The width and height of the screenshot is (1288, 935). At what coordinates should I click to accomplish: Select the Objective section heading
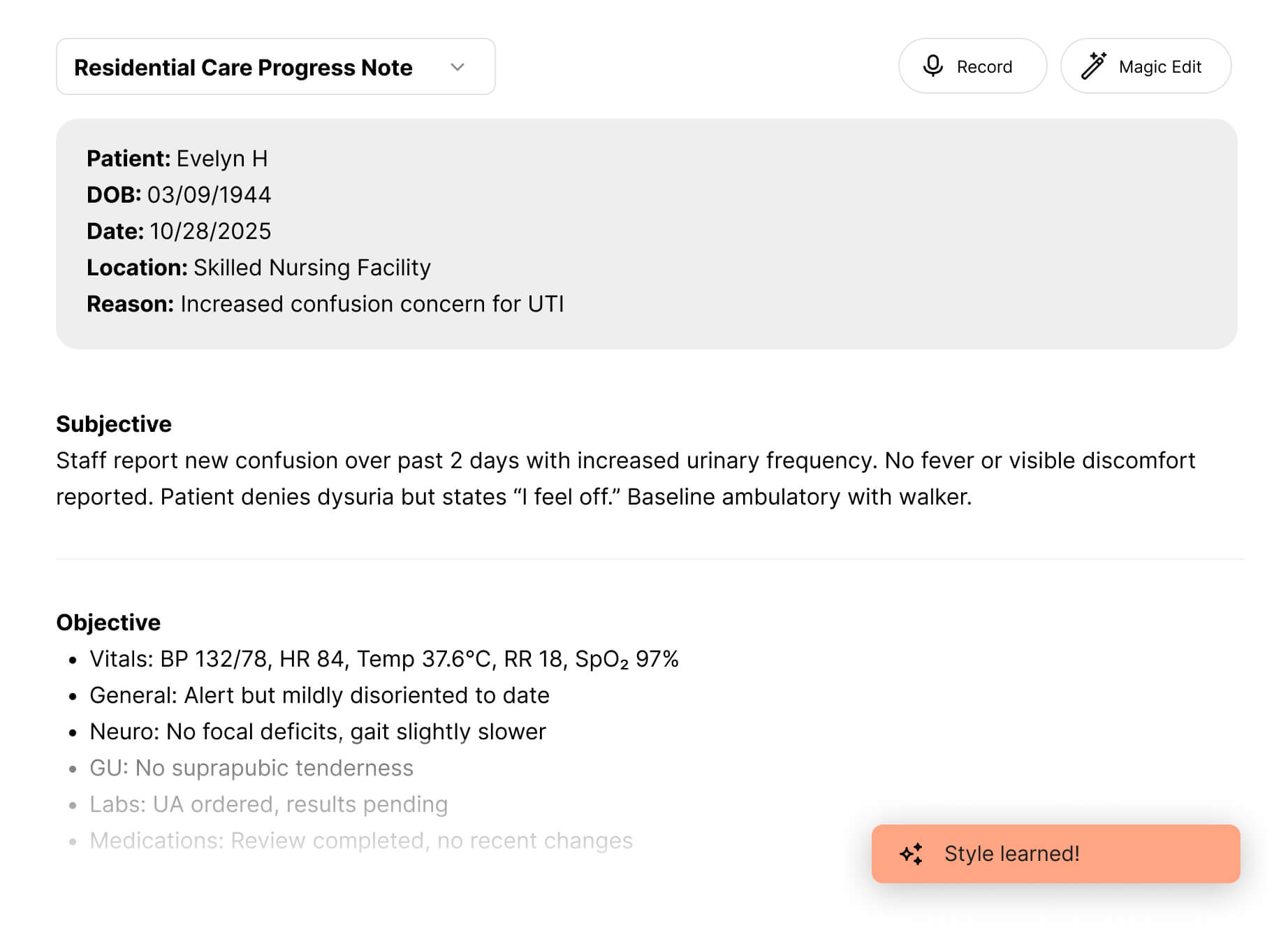pos(108,623)
